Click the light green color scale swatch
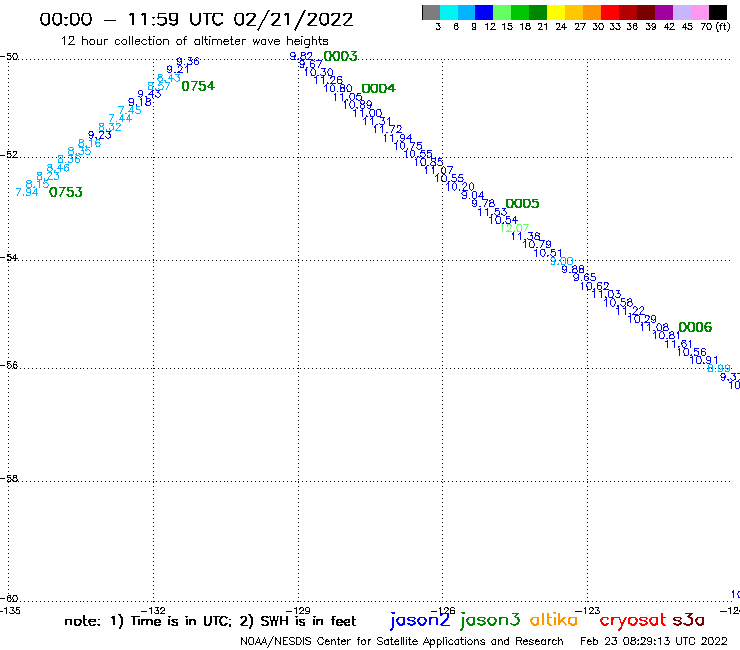The image size is (740, 650). coord(502,12)
